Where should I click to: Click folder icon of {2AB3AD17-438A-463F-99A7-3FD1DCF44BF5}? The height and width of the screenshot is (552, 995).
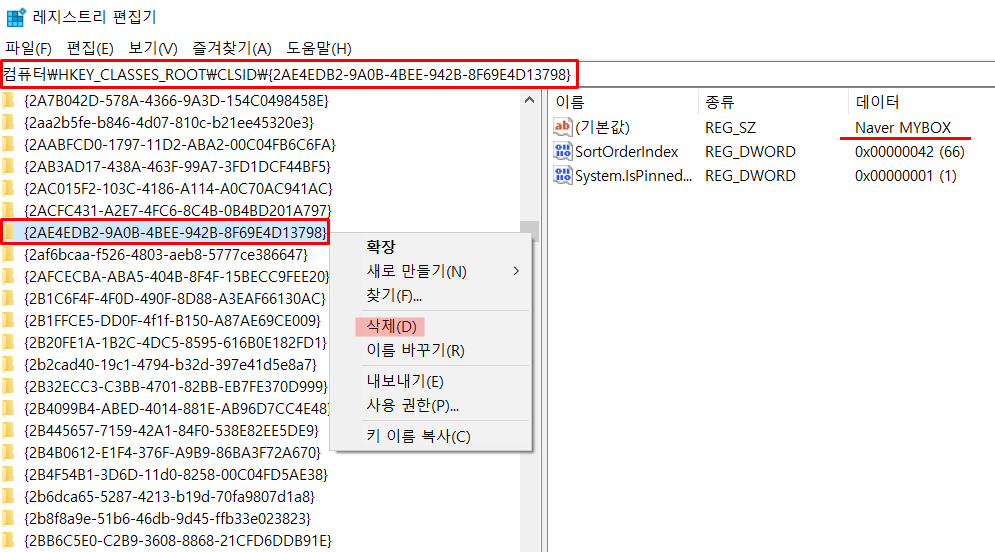[8, 166]
